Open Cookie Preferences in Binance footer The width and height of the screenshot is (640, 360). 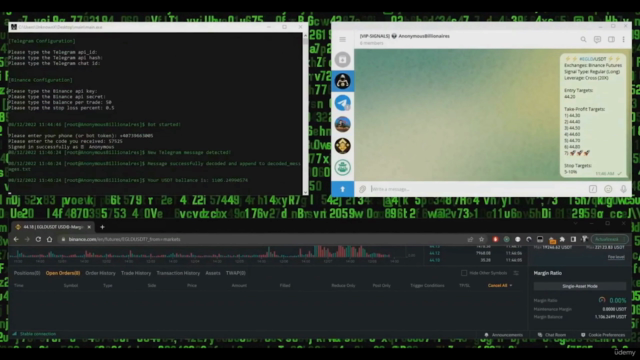(603, 335)
